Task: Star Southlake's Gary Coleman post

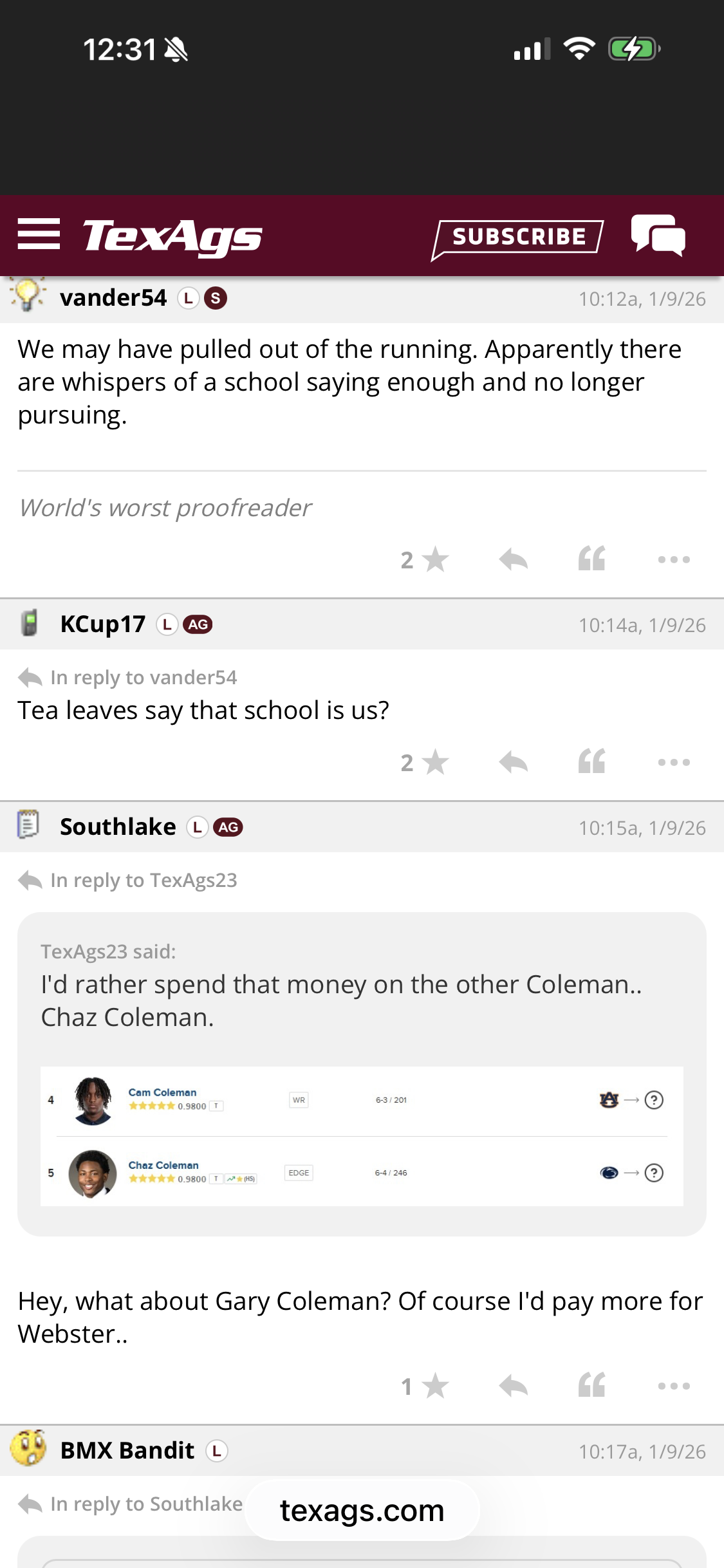Action: tap(435, 1386)
